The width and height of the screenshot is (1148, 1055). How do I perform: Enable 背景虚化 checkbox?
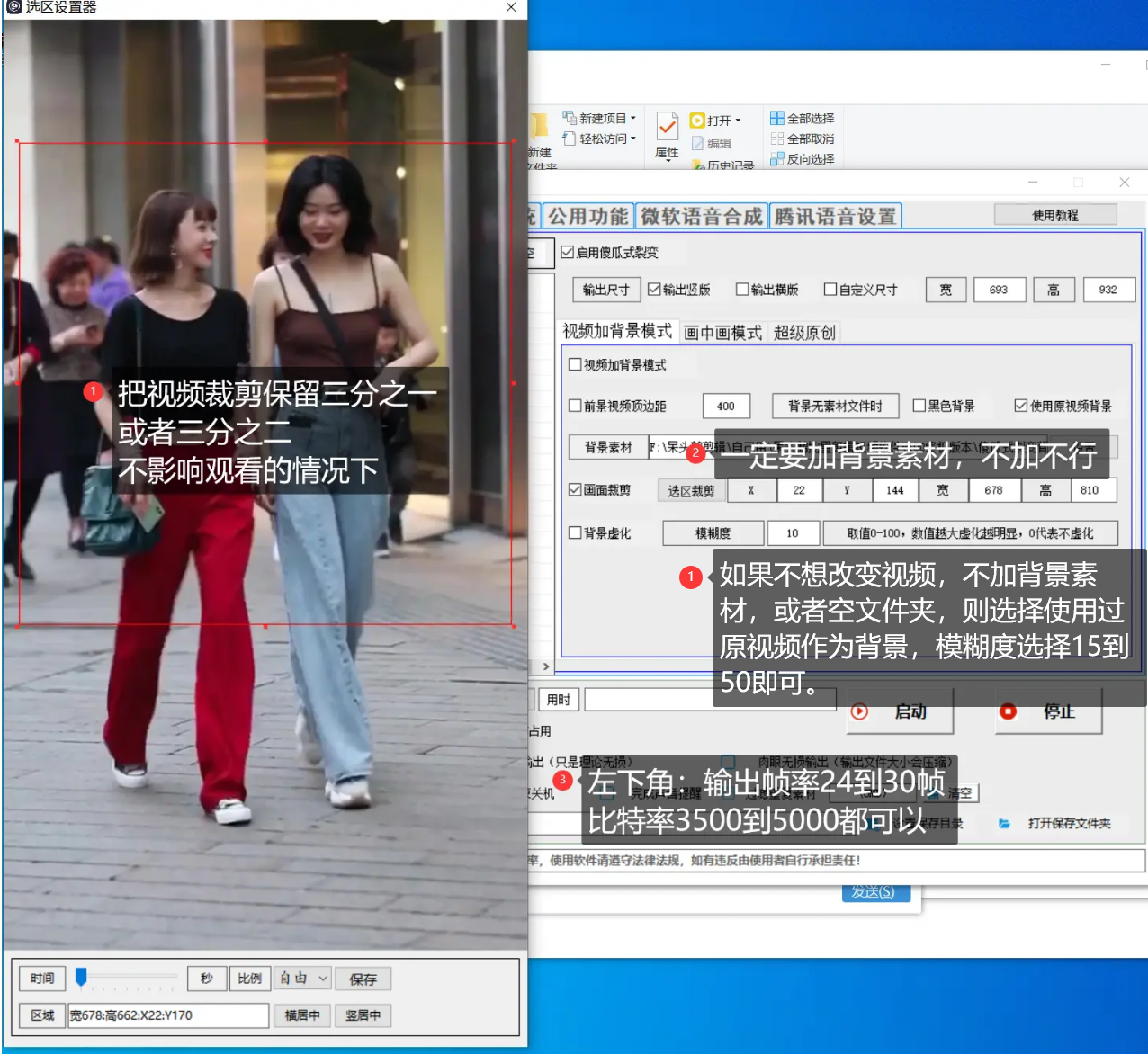575,532
